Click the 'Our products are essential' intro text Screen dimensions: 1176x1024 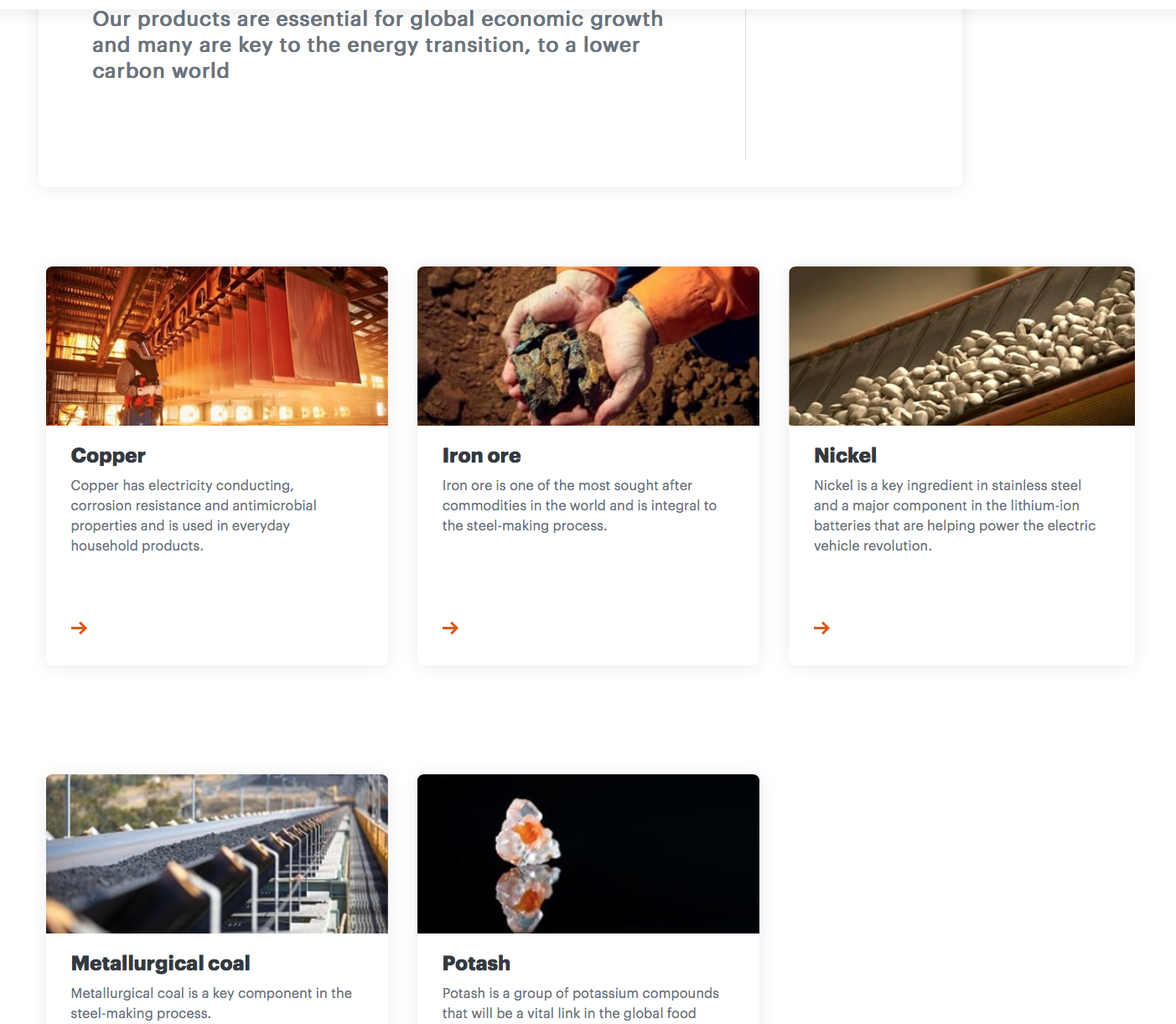click(x=377, y=44)
